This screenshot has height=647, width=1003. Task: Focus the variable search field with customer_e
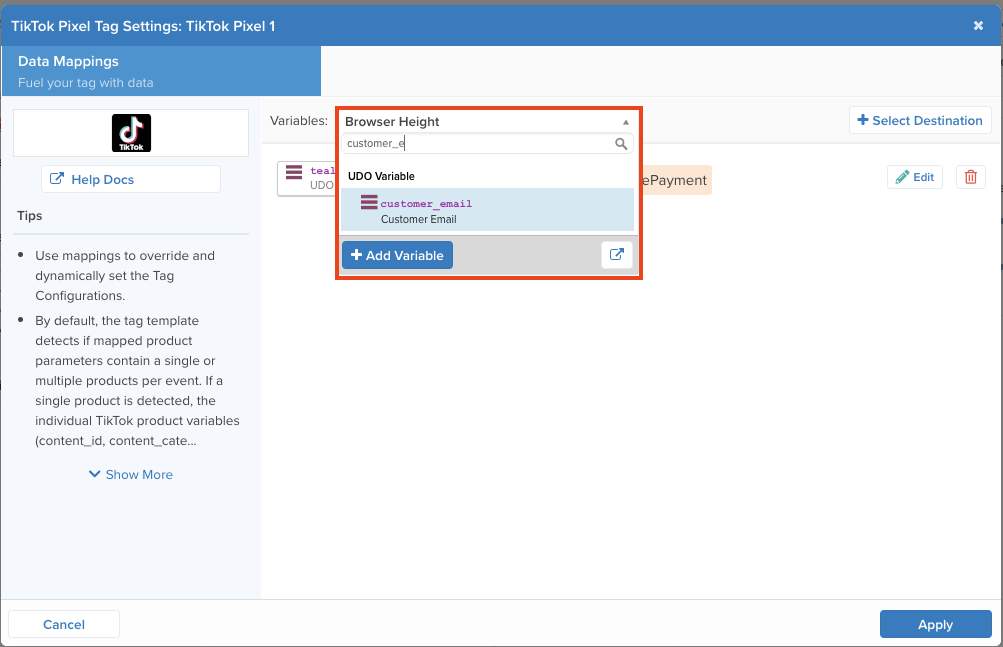click(477, 144)
